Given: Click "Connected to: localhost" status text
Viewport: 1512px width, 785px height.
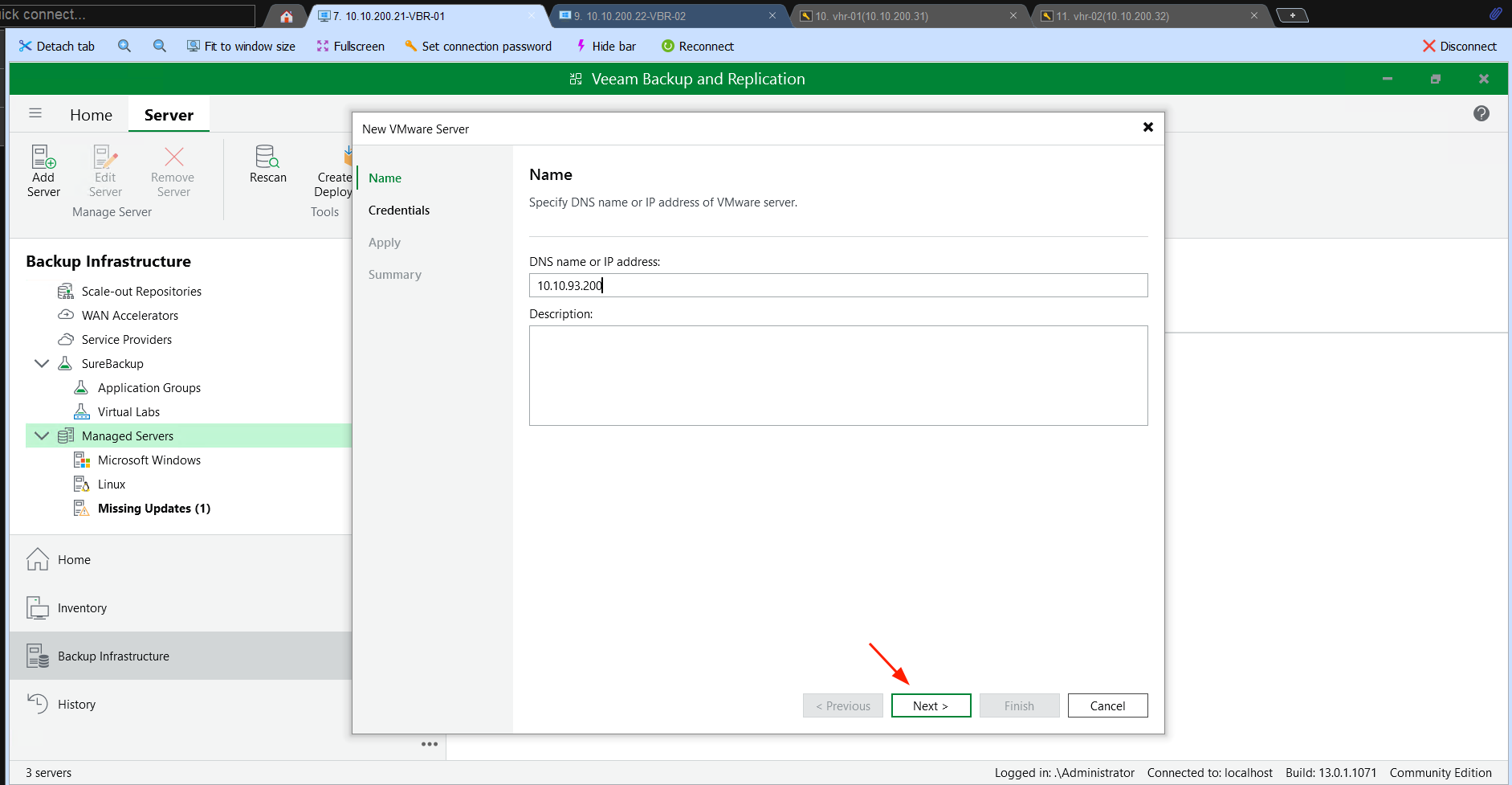Looking at the screenshot, I should (1209, 772).
